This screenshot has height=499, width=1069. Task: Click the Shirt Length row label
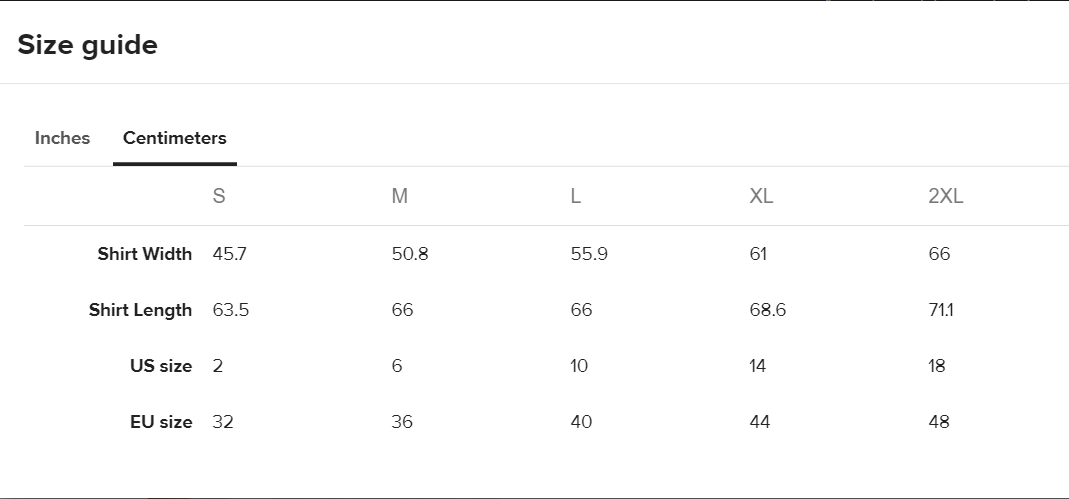140,309
